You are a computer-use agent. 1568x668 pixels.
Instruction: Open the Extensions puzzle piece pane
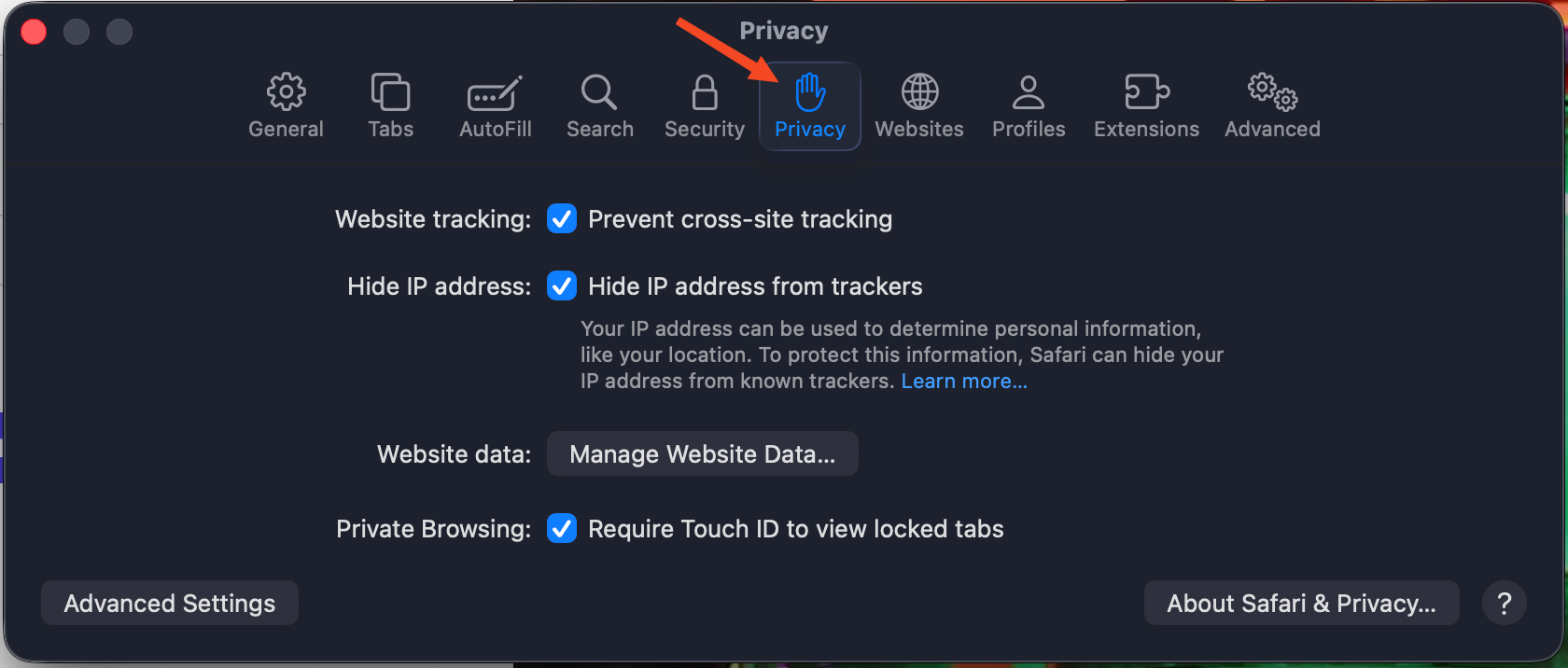1146,93
